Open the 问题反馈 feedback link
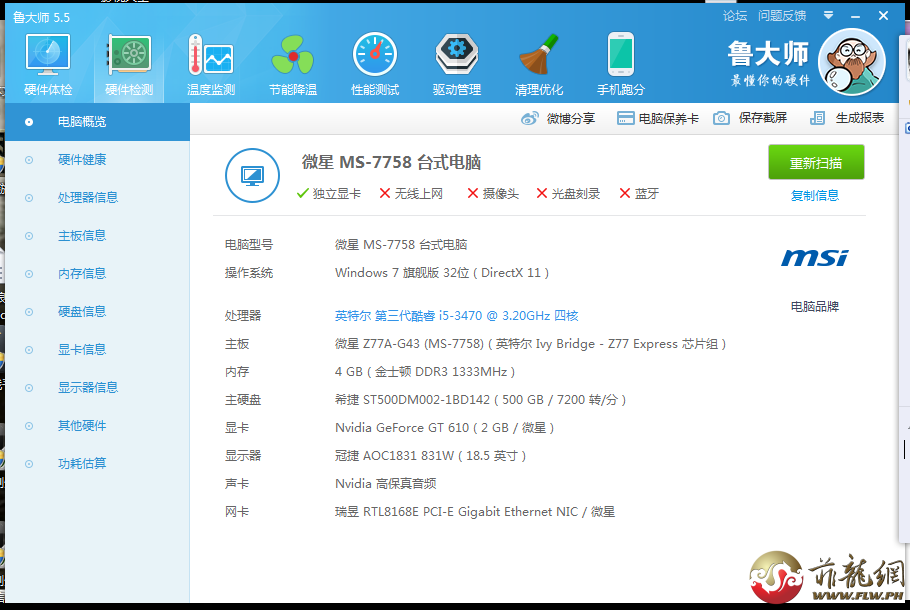 782,16
